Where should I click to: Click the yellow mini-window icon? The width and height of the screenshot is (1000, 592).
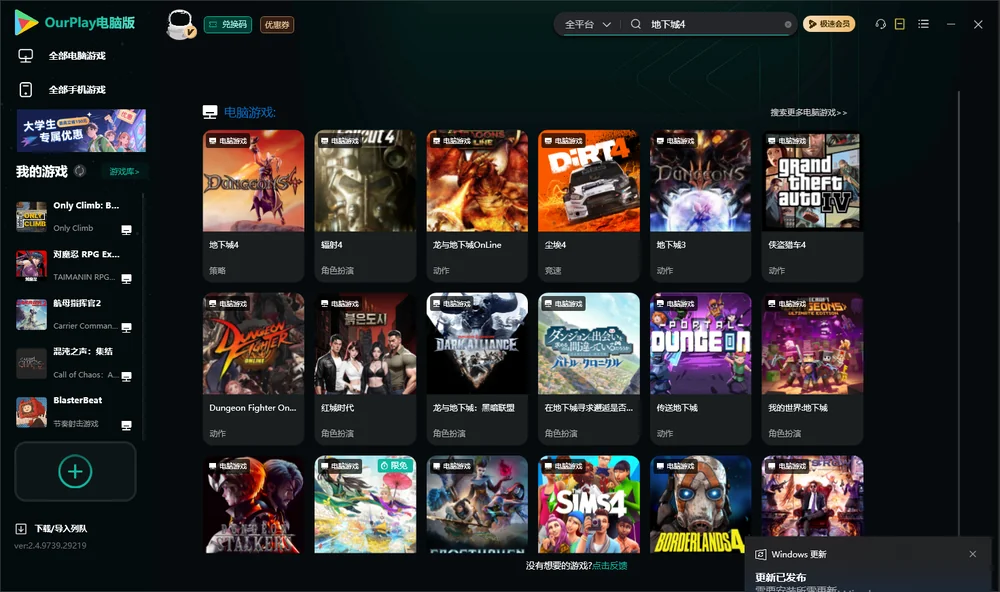[900, 24]
